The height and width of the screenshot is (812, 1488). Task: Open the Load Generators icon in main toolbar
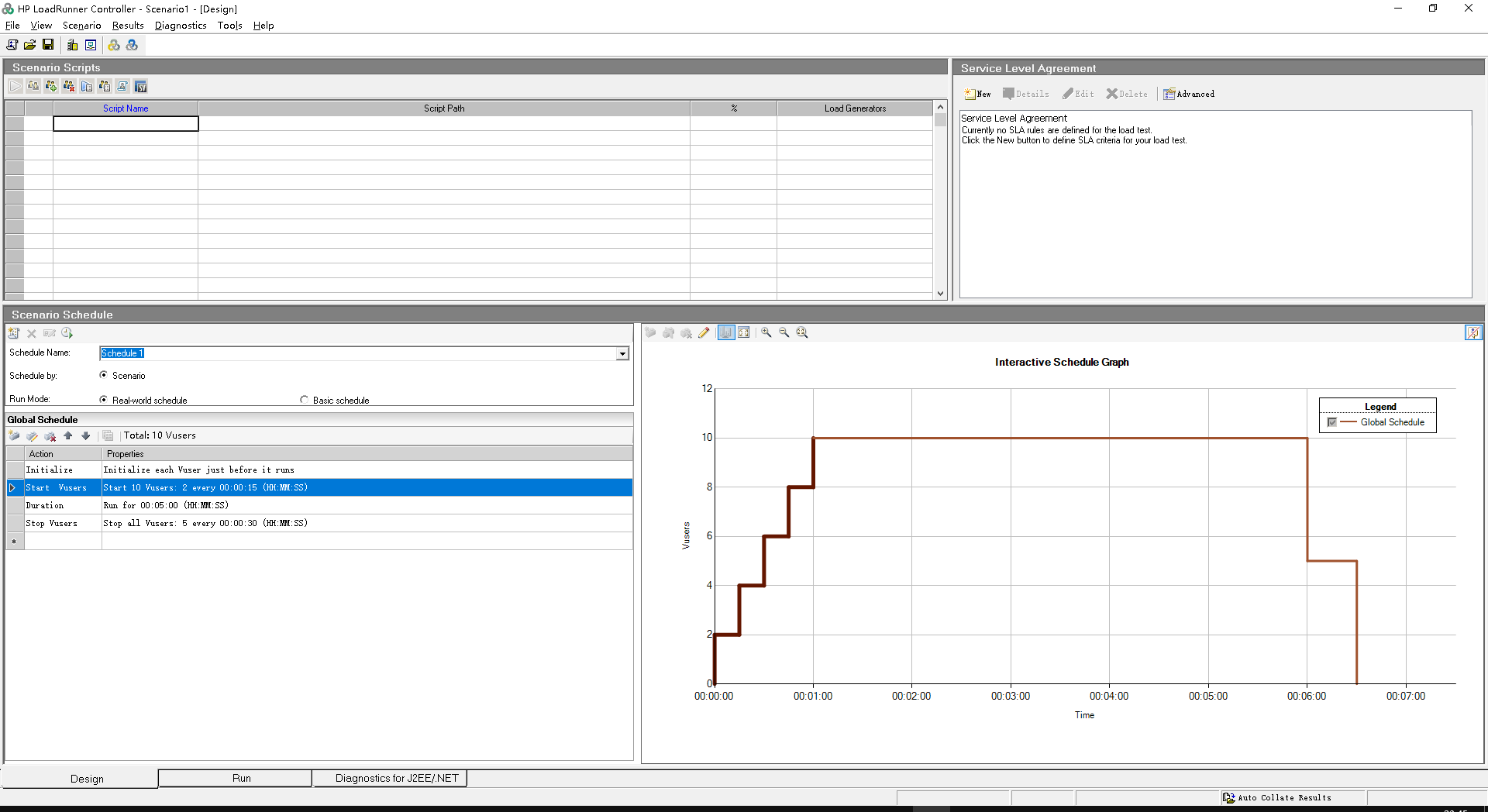coord(72,45)
